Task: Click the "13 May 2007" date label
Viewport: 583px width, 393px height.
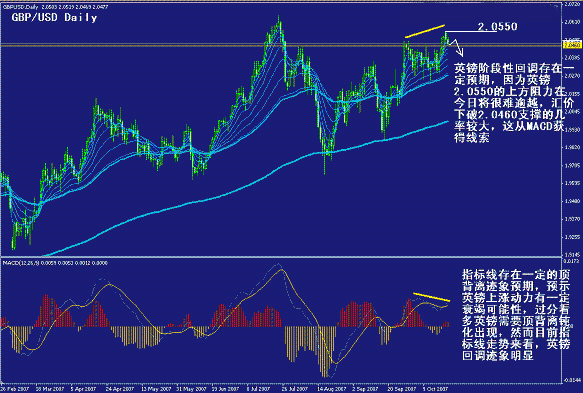Action: tap(155, 389)
